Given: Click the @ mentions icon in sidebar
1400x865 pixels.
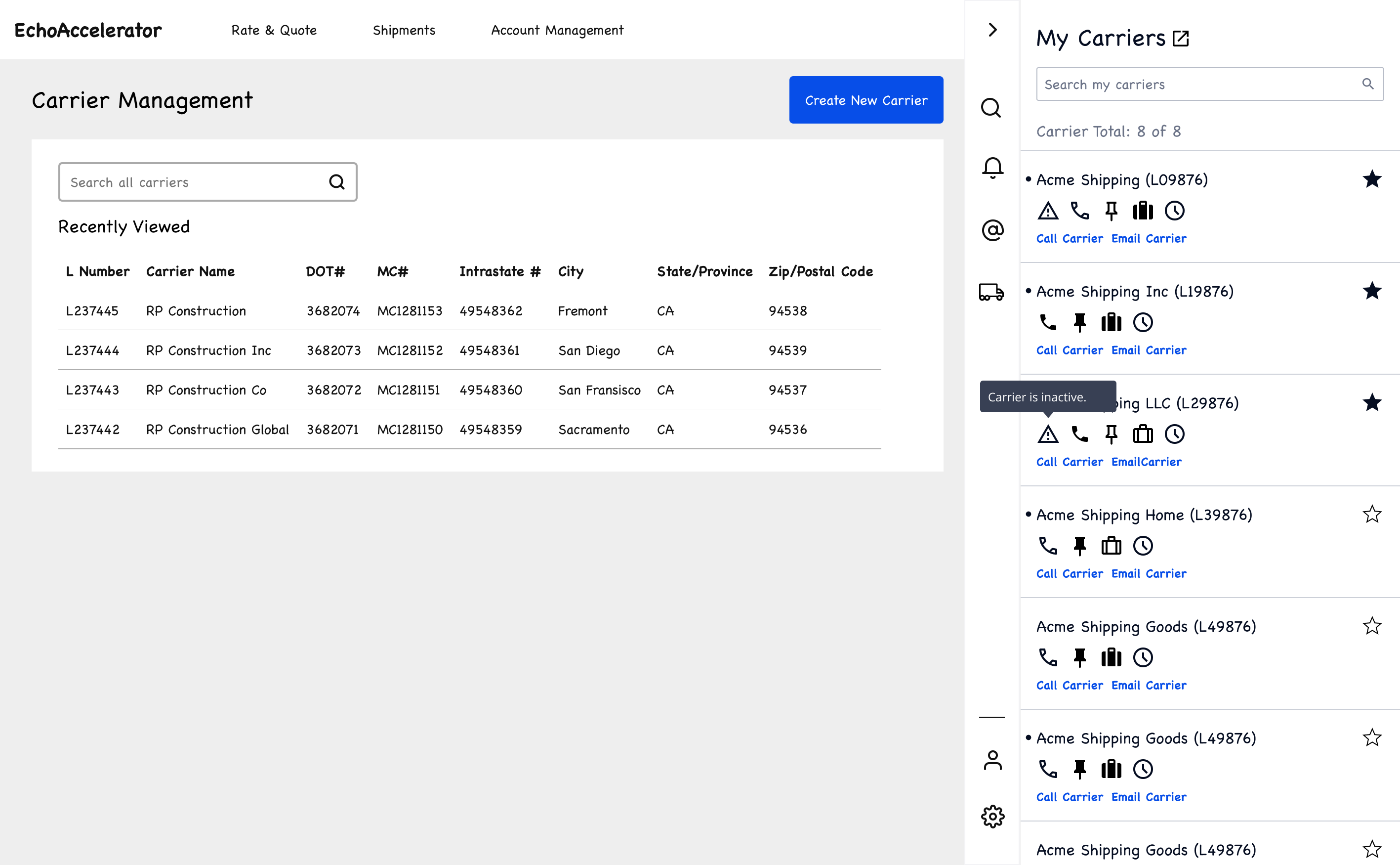Looking at the screenshot, I should click(x=992, y=230).
